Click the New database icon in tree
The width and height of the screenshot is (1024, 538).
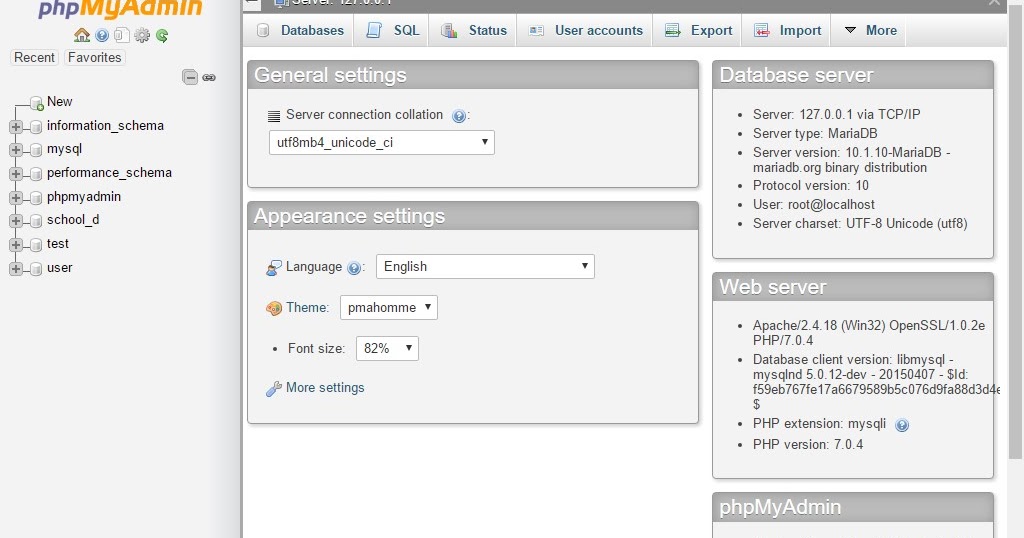click(x=37, y=103)
